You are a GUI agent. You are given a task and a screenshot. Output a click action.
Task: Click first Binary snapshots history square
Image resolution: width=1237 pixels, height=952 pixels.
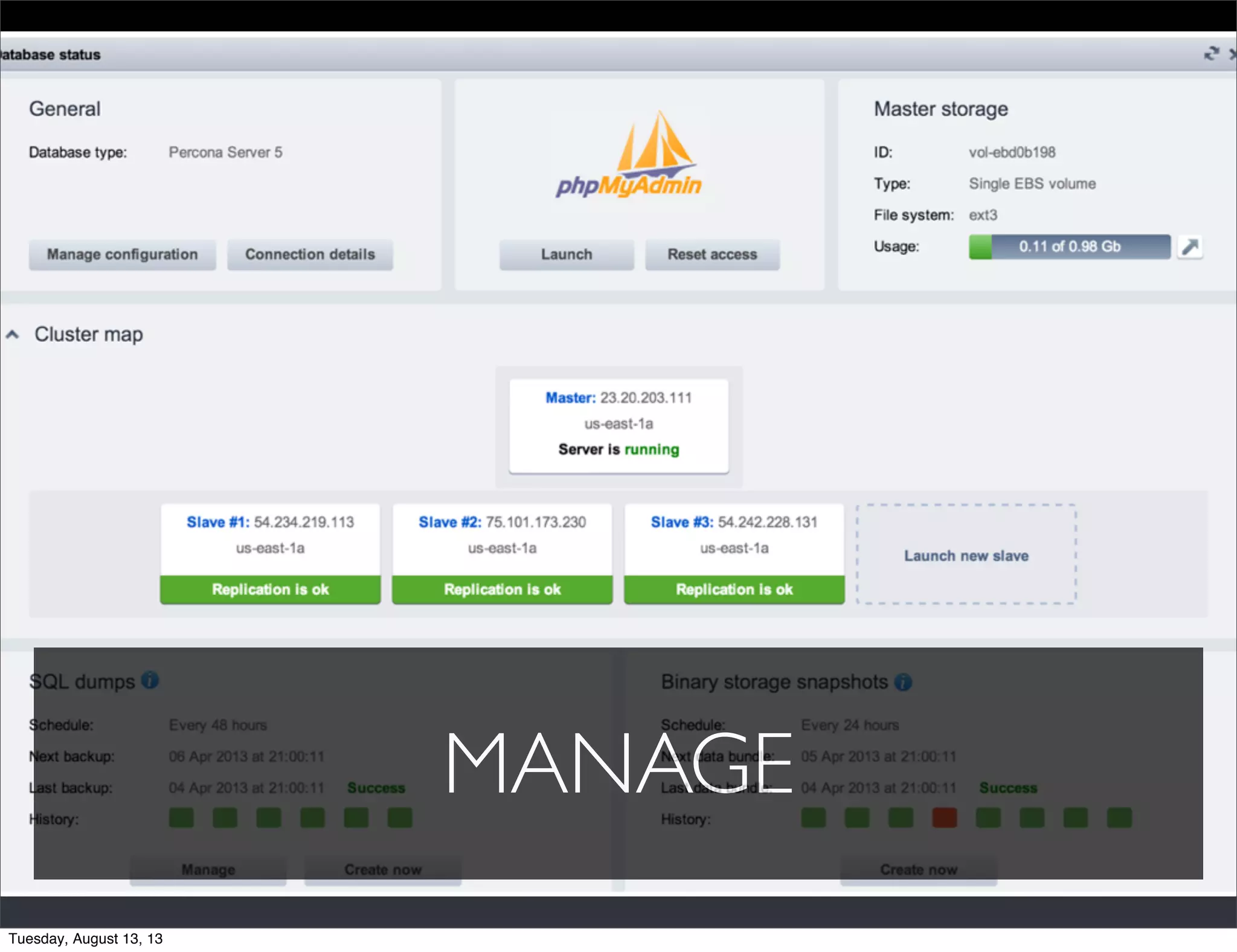pyautogui.click(x=814, y=818)
